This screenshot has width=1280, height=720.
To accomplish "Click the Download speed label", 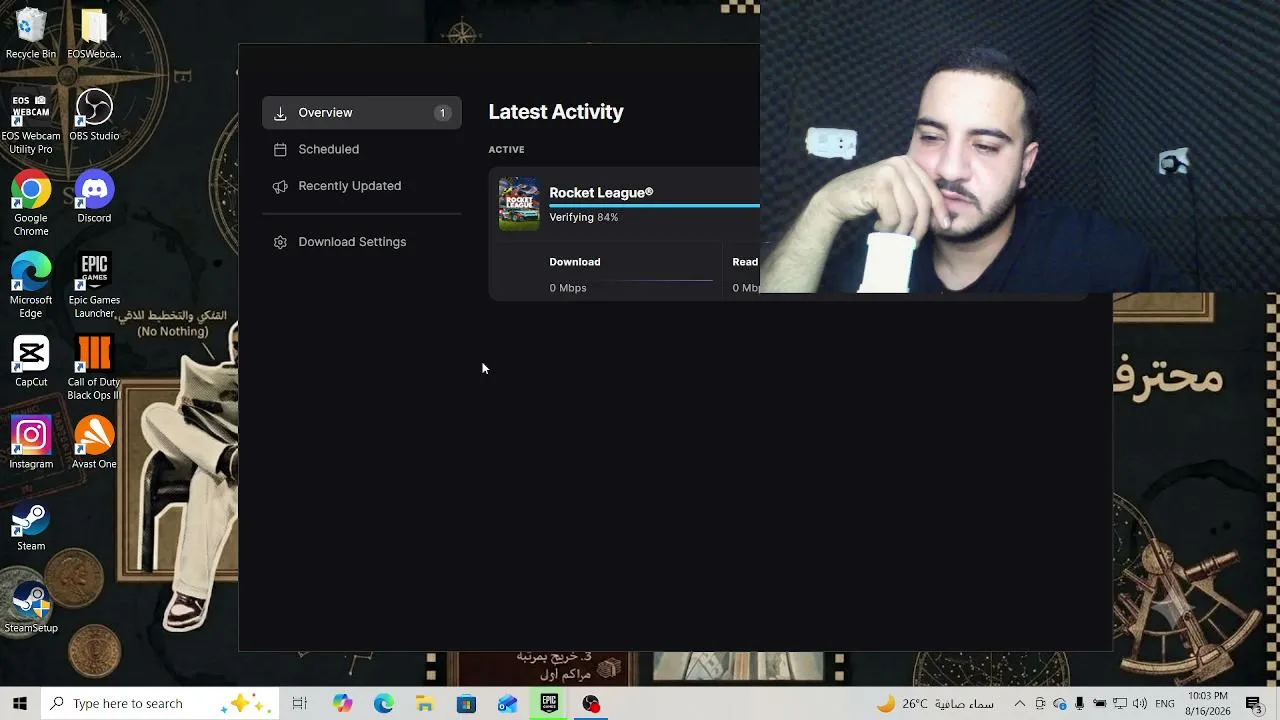I will [x=574, y=262].
